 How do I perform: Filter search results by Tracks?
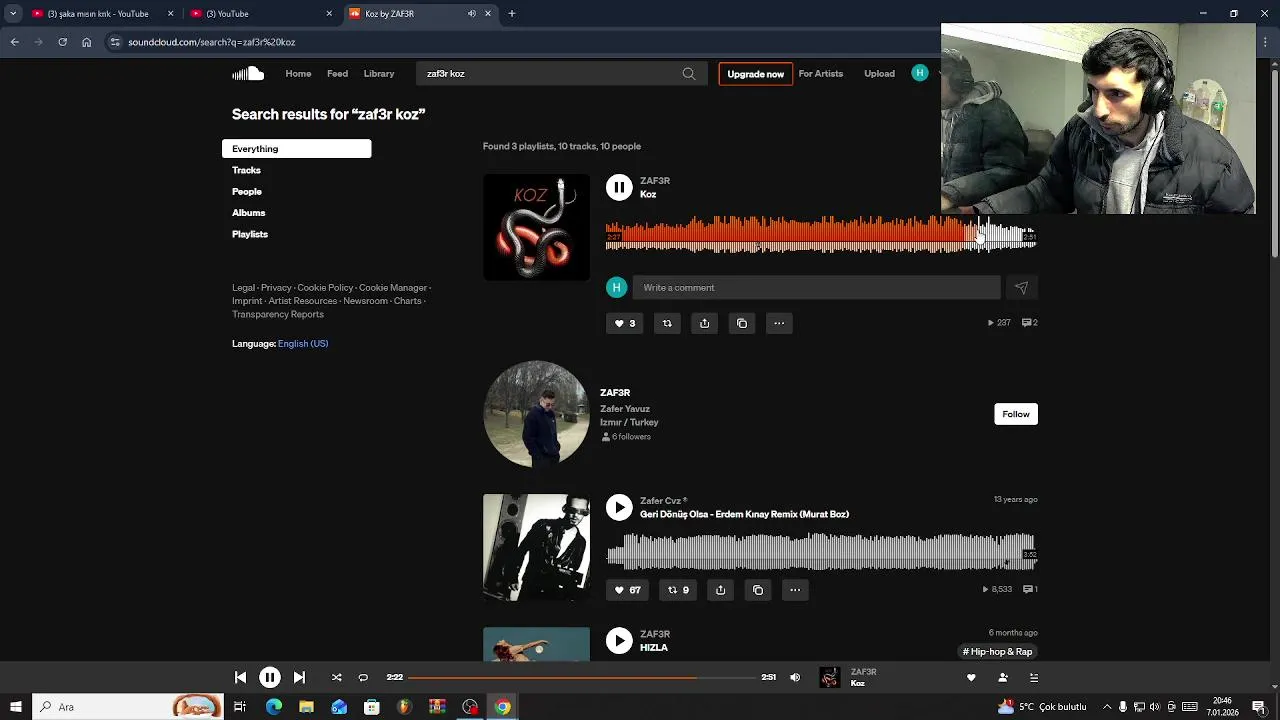tap(246, 170)
